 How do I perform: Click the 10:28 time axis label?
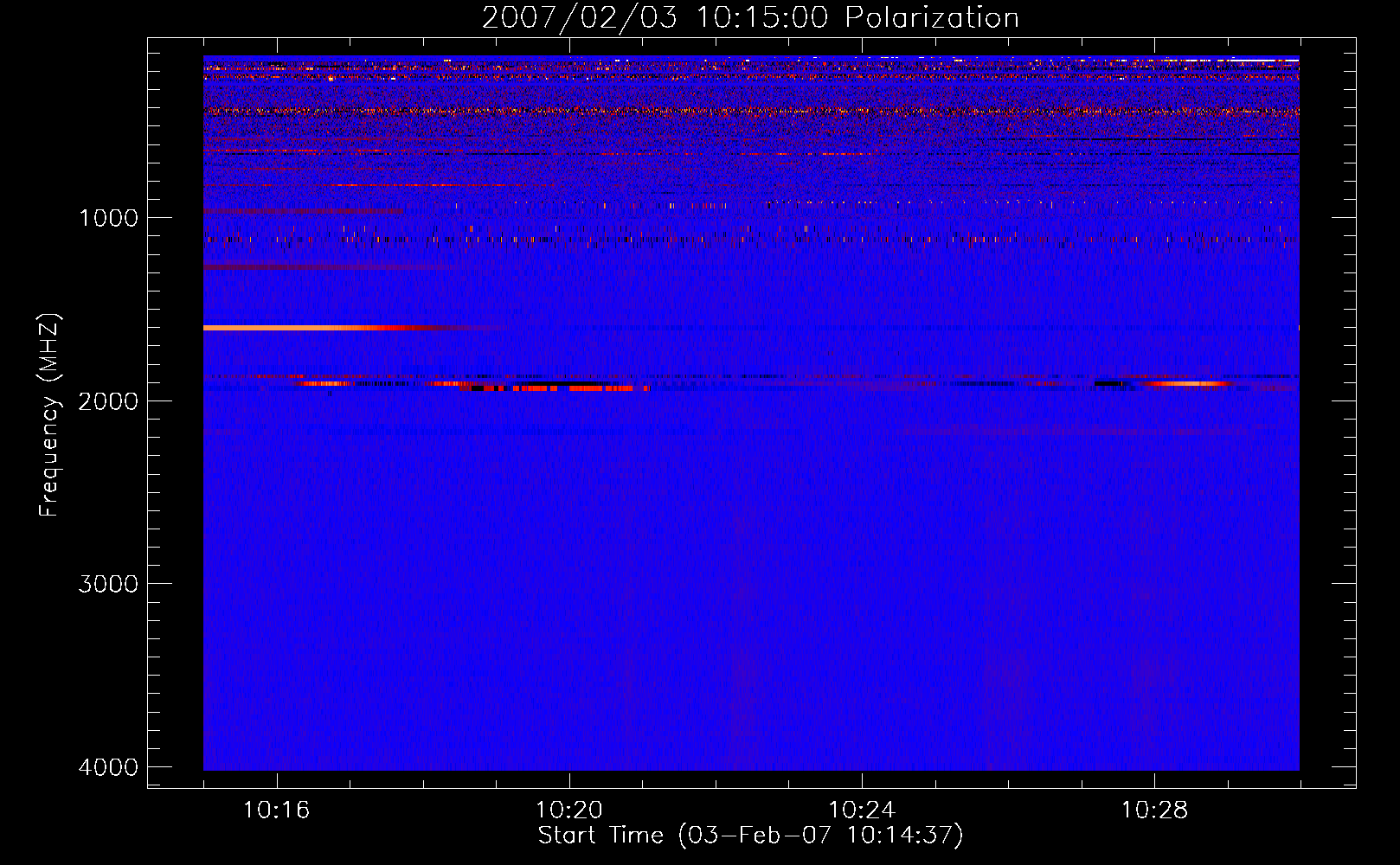(1154, 811)
